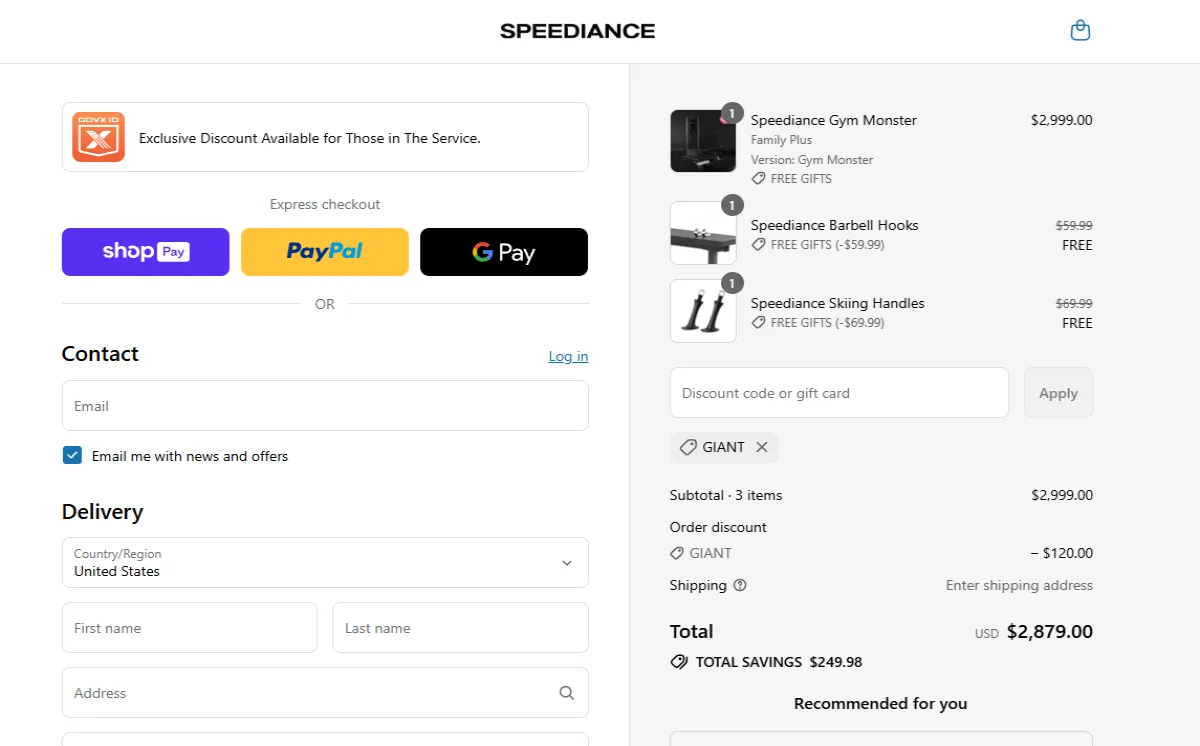Click the shipping help question mark icon

(740, 585)
